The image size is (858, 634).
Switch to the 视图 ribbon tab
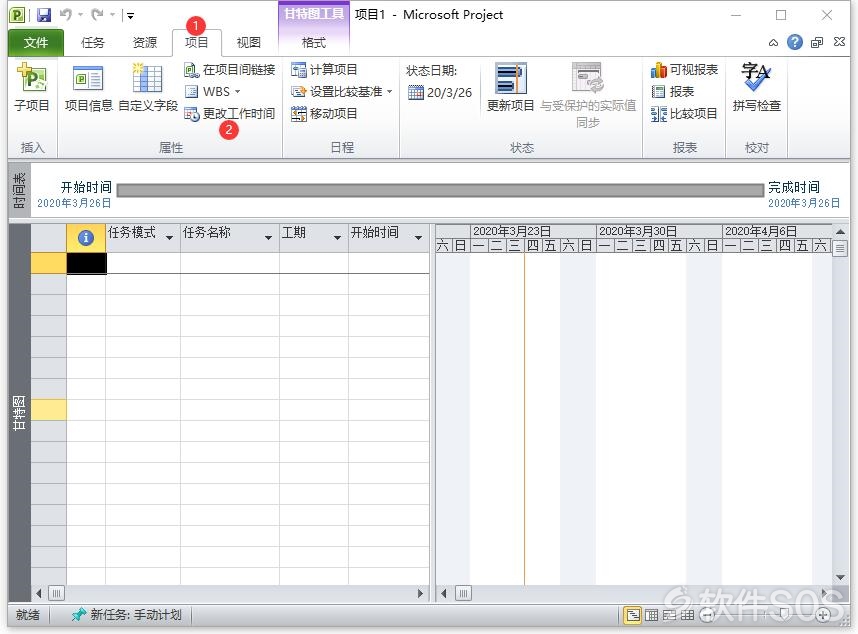[248, 43]
